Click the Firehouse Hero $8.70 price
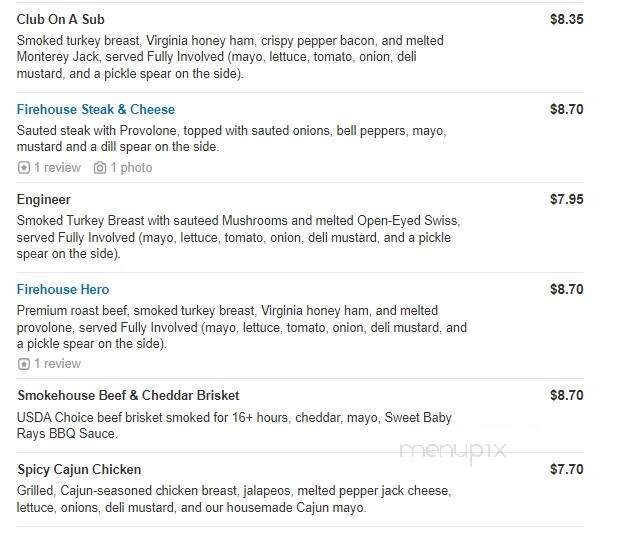632x533 pixels. click(x=567, y=289)
